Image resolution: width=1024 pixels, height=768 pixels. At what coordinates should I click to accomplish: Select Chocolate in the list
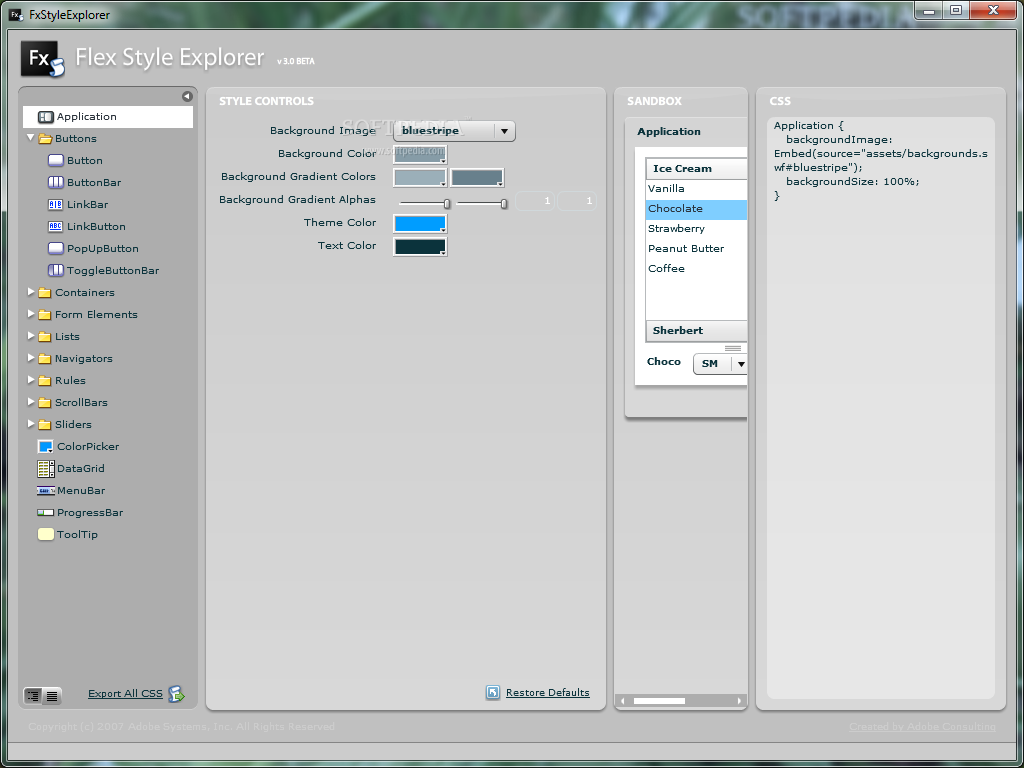tap(696, 209)
